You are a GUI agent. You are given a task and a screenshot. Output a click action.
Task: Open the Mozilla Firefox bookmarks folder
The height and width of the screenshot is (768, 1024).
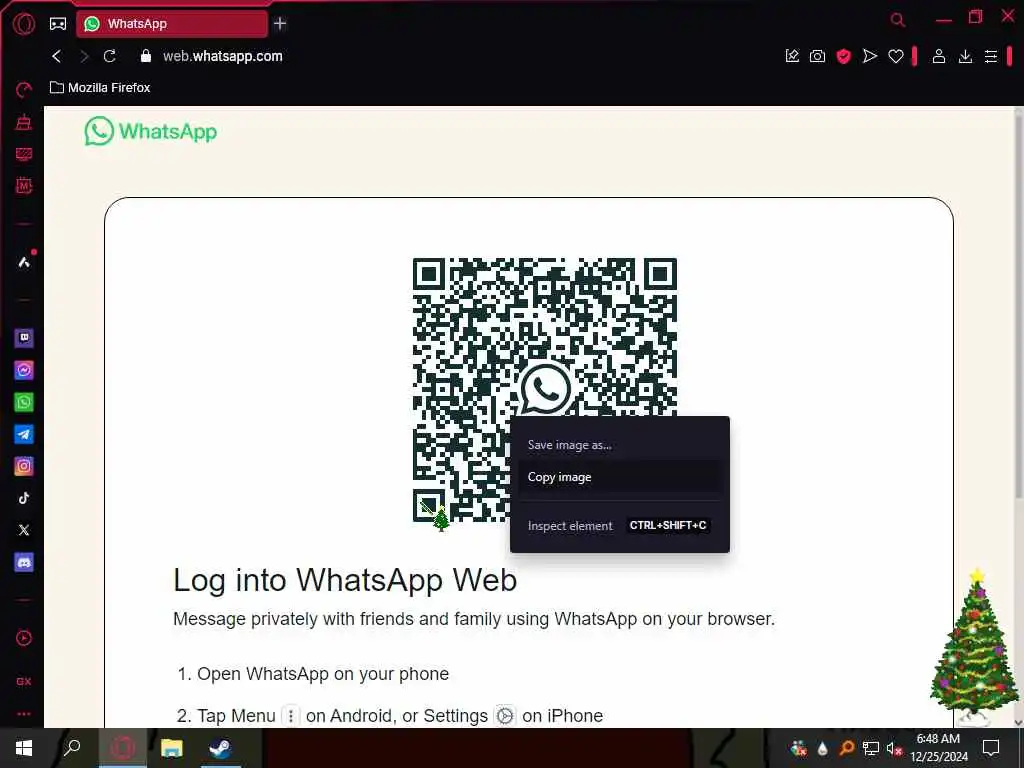click(101, 88)
